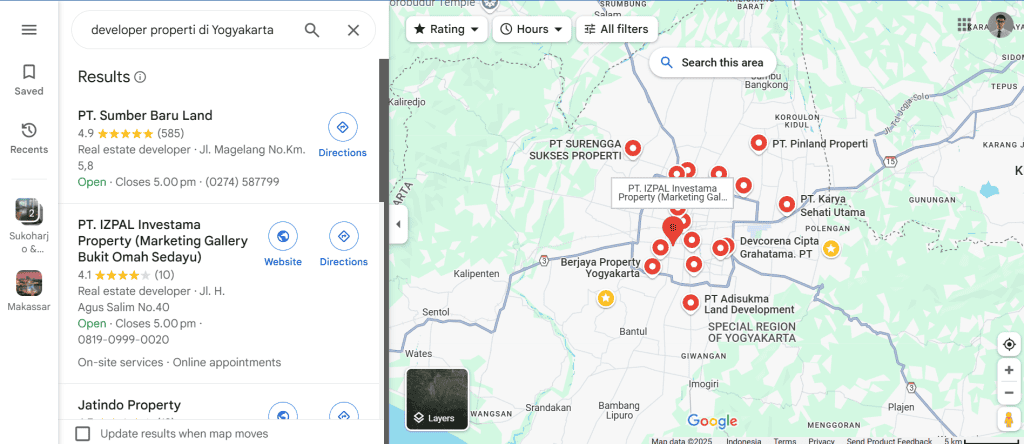Screen dimensions: 1024x444
Task: Click Search this area button
Action: point(712,63)
